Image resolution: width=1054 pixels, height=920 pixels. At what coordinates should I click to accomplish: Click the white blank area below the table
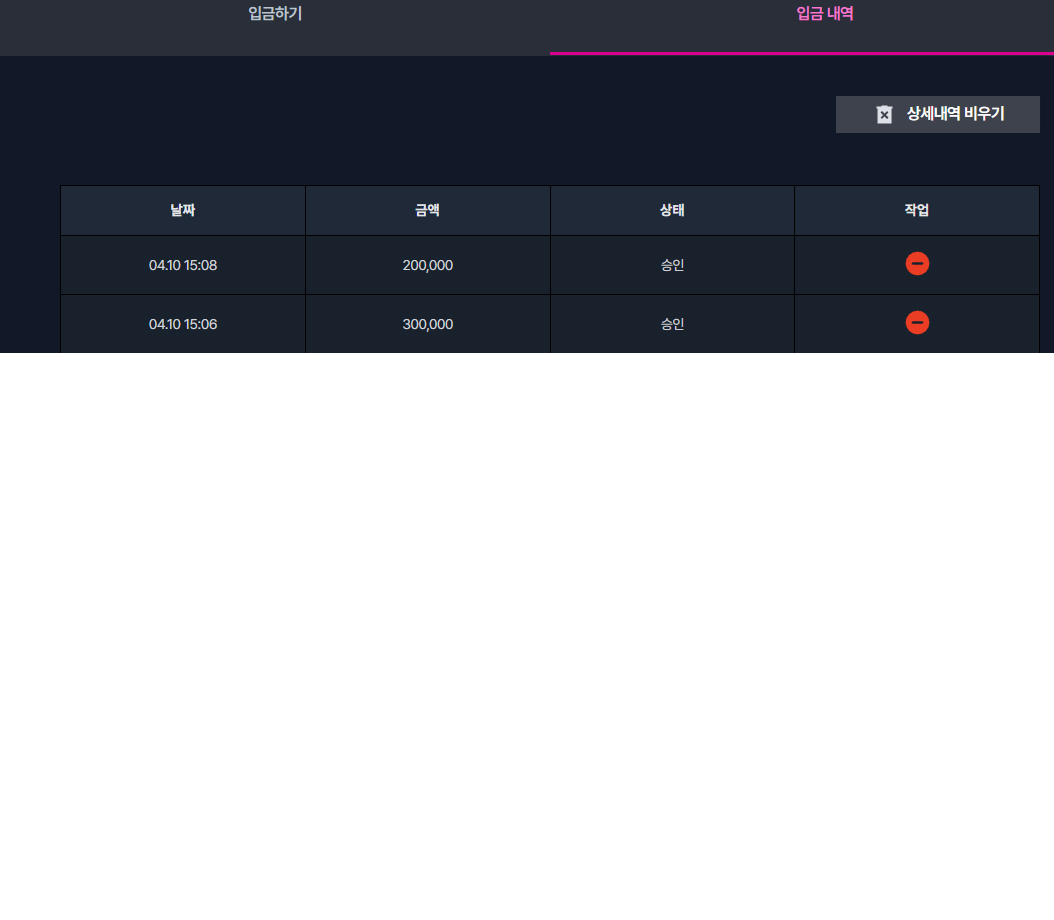tap(527, 636)
